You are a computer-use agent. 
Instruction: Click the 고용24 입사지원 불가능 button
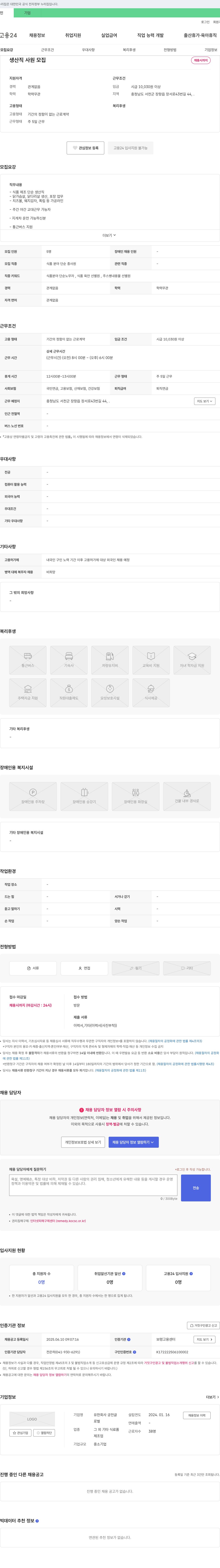(131, 148)
